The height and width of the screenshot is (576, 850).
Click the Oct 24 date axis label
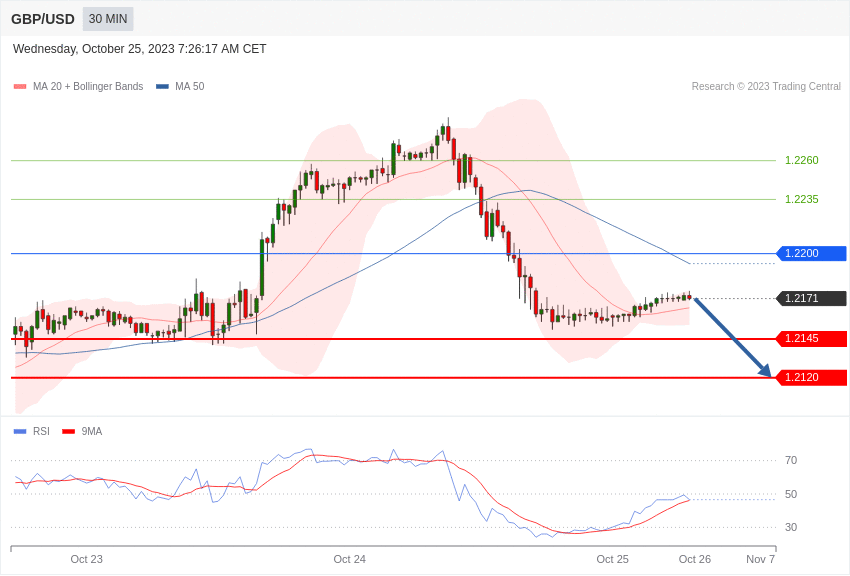[350, 559]
